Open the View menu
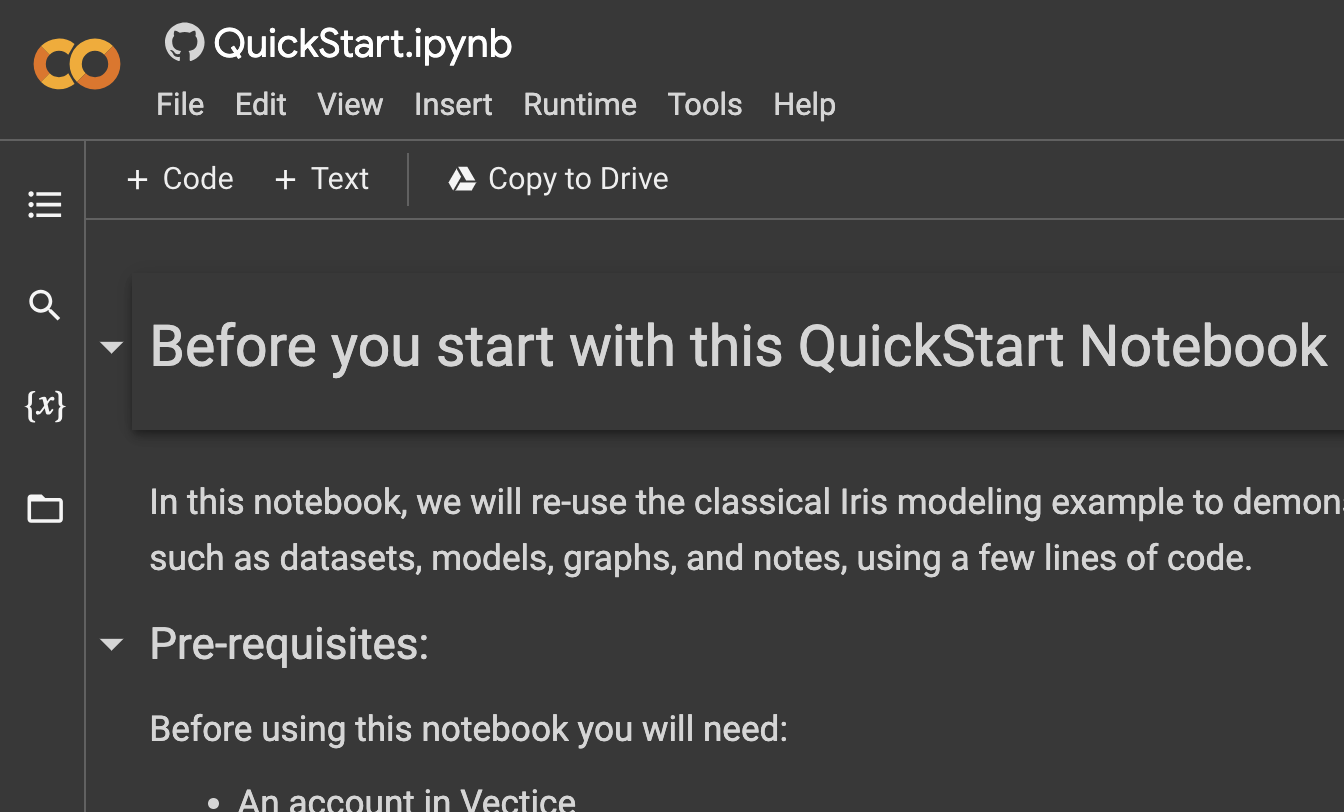 (350, 105)
